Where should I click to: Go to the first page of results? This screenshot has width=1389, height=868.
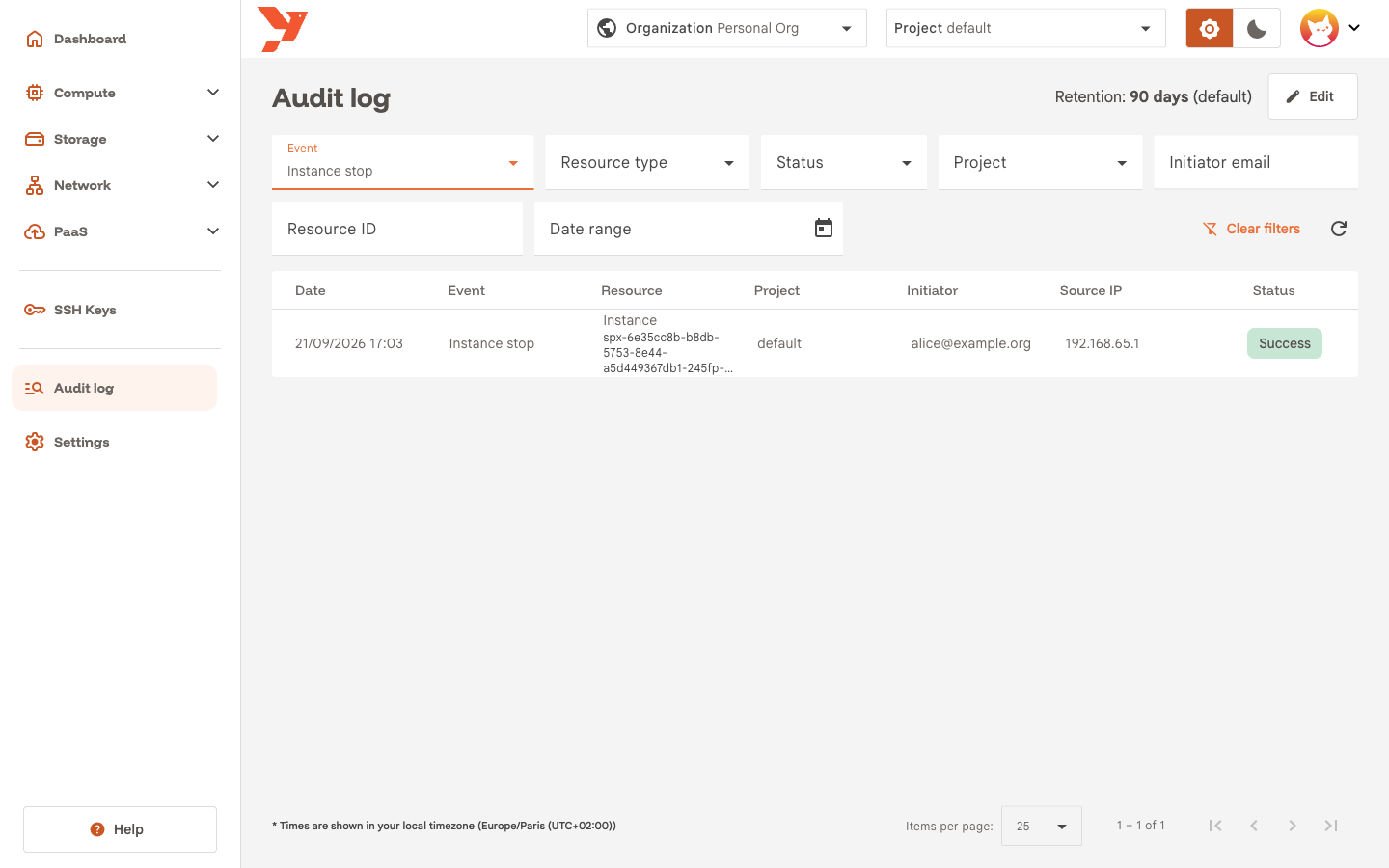[1215, 826]
